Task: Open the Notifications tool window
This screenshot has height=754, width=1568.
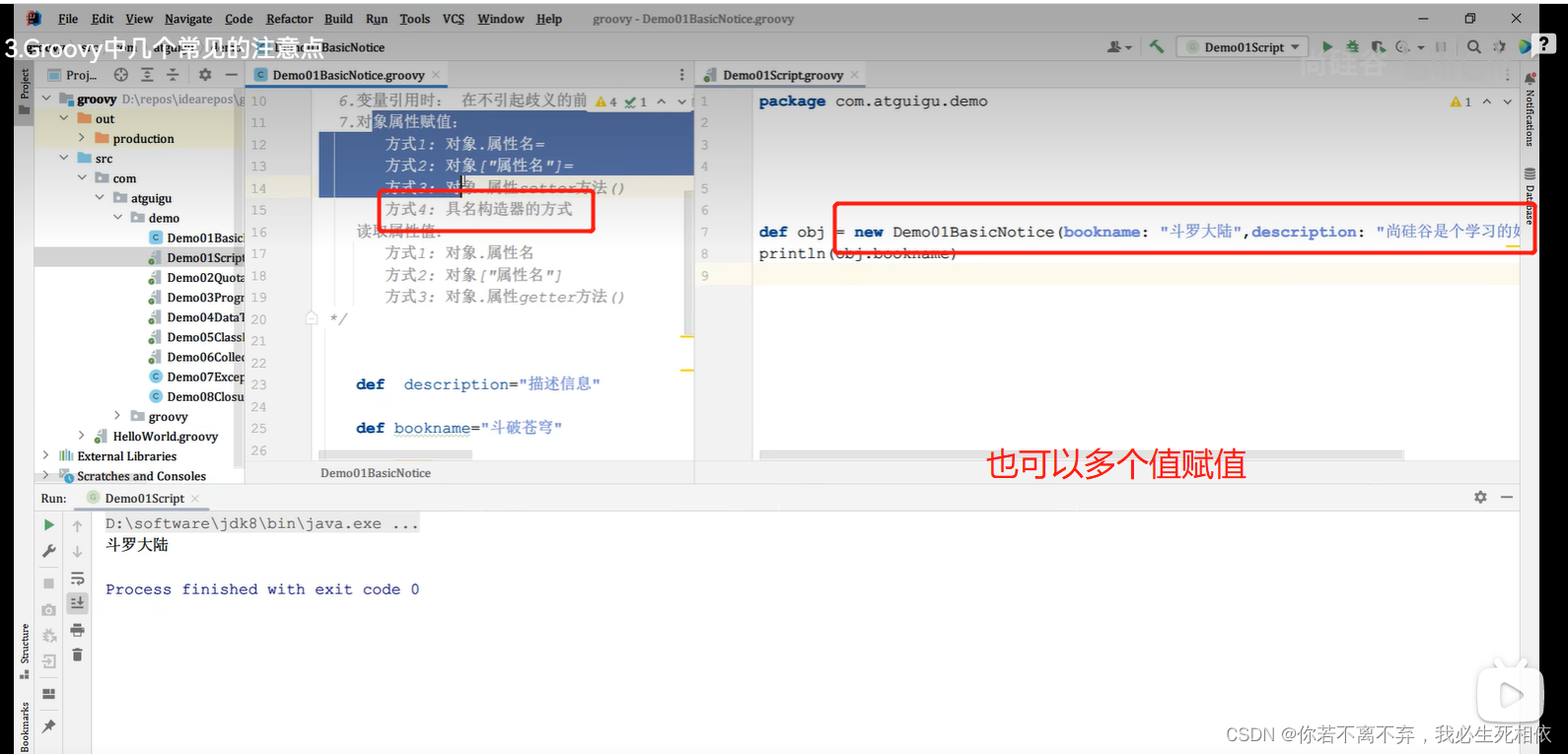Action: click(1530, 108)
